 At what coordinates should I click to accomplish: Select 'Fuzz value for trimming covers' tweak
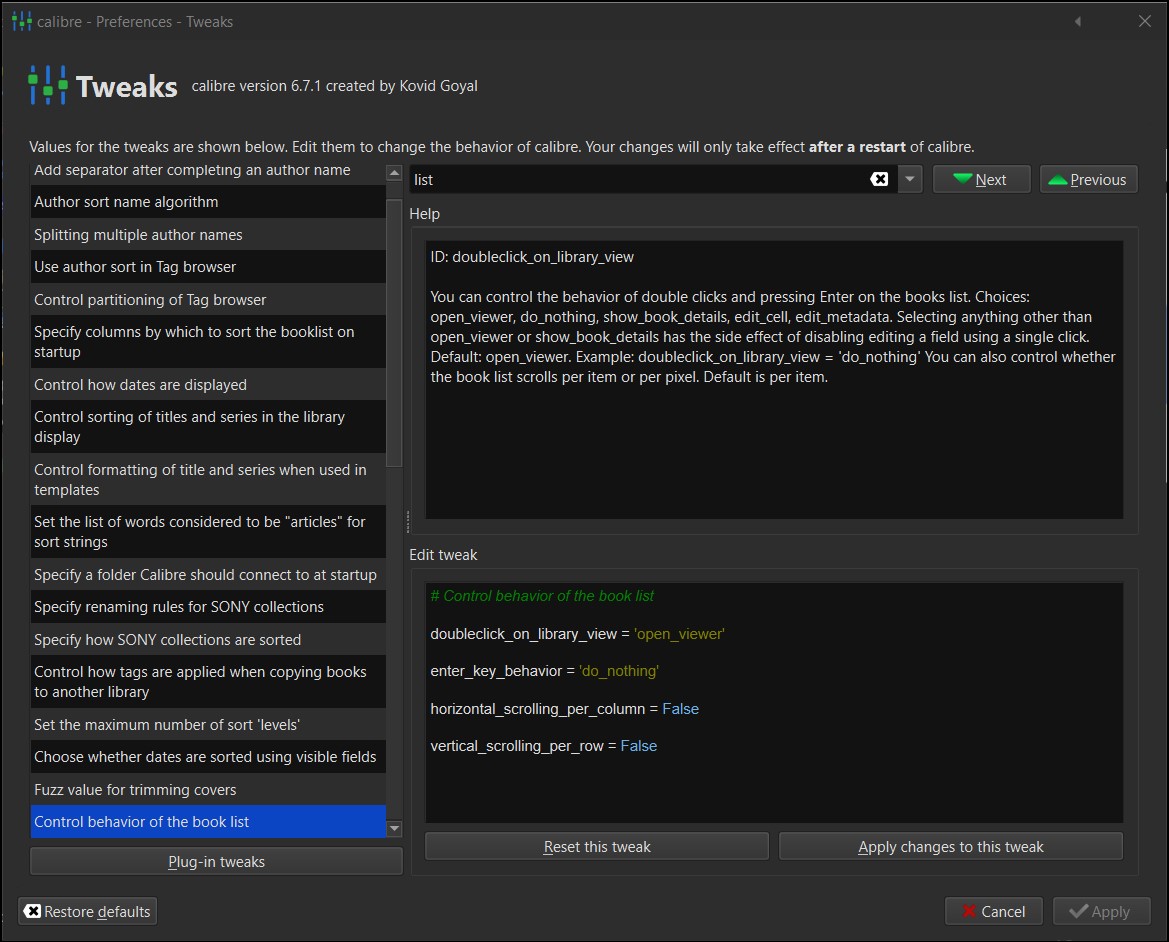point(208,789)
